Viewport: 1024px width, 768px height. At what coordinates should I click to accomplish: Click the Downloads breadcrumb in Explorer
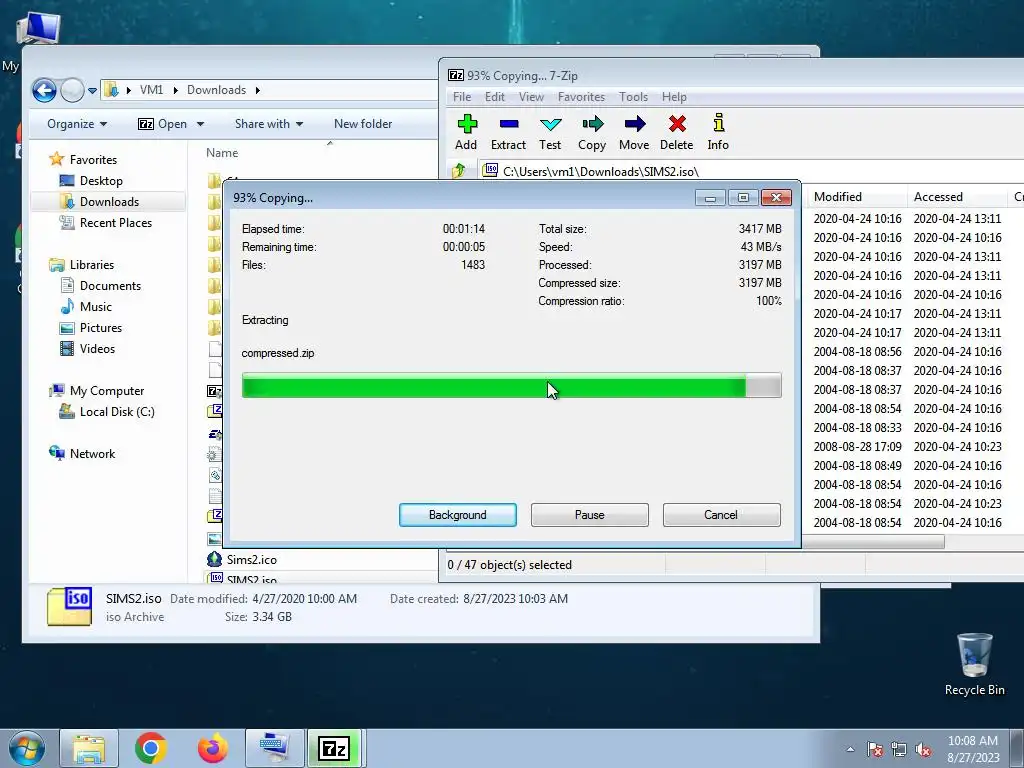216,90
